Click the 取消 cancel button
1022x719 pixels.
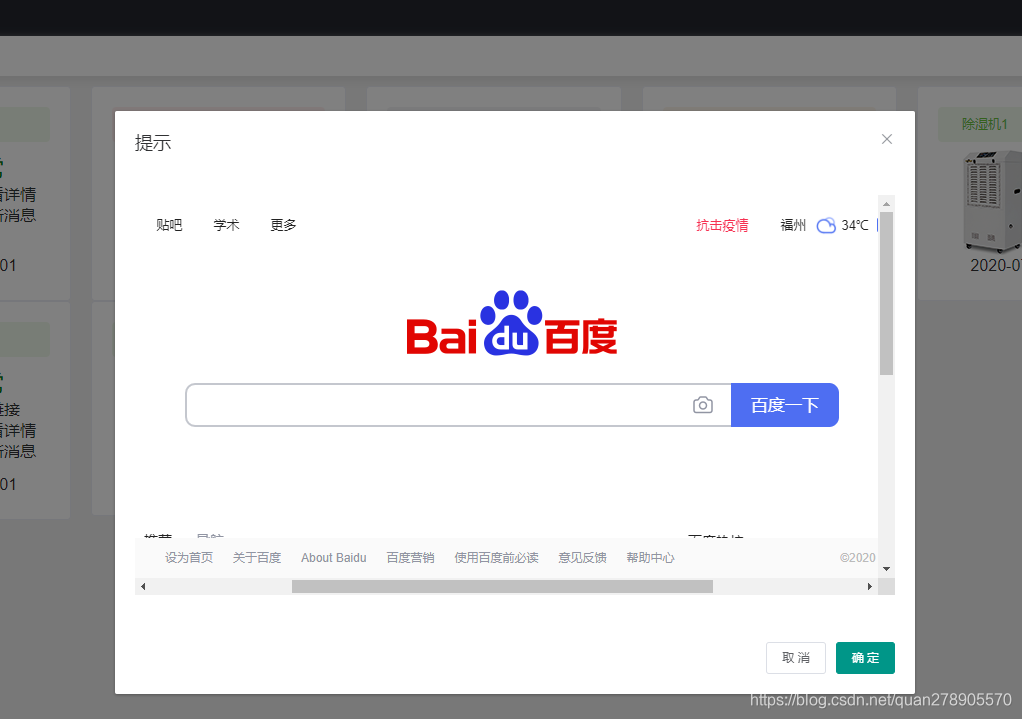point(796,658)
